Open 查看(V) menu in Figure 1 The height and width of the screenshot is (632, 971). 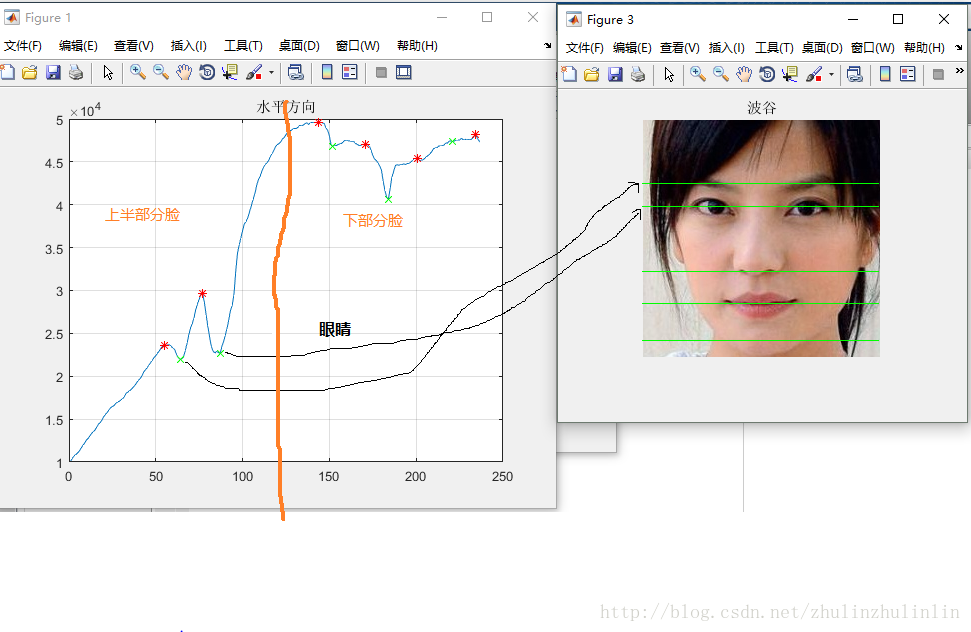click(x=134, y=46)
